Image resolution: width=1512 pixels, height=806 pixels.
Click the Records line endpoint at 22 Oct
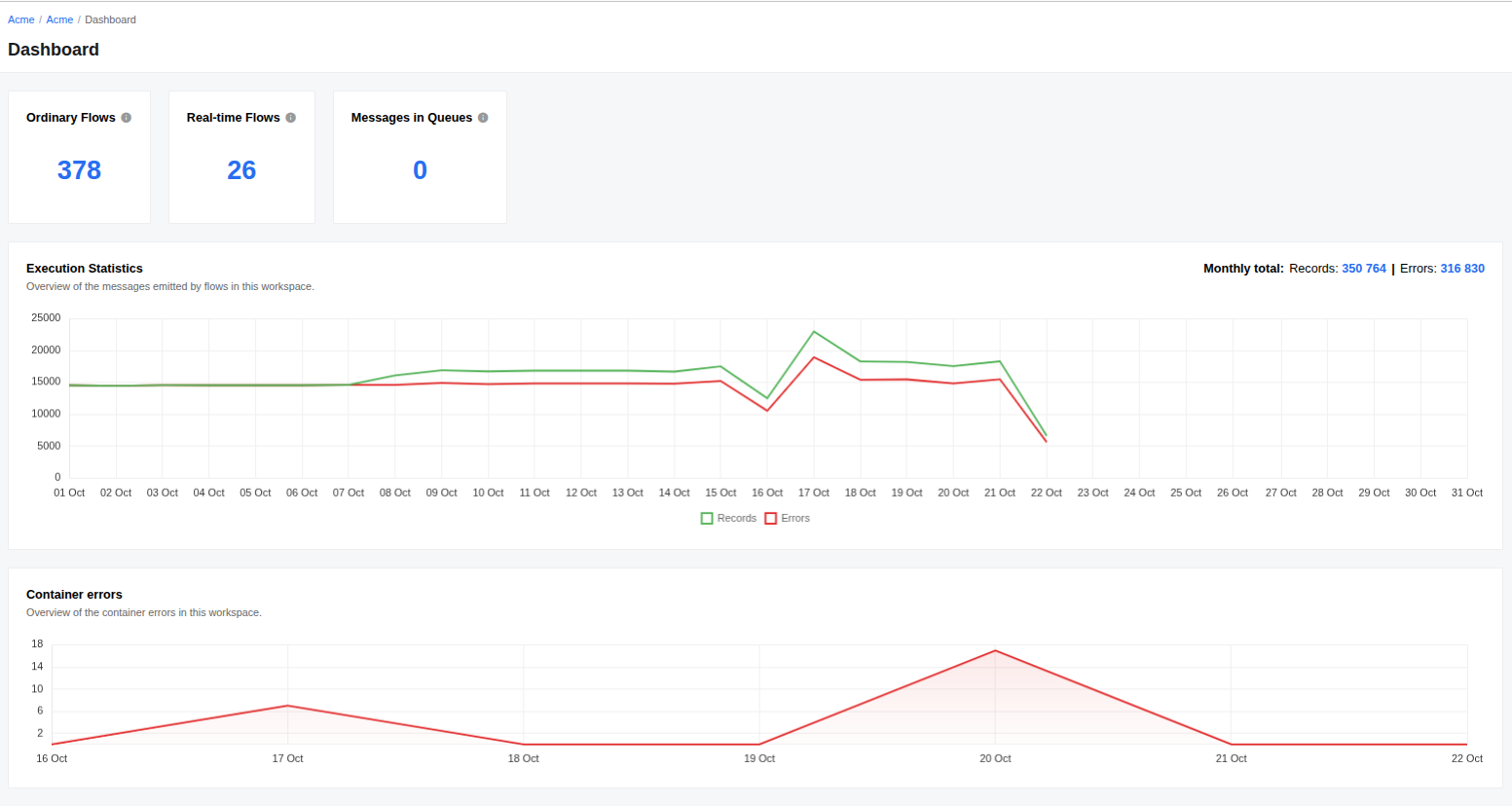[x=1047, y=435]
